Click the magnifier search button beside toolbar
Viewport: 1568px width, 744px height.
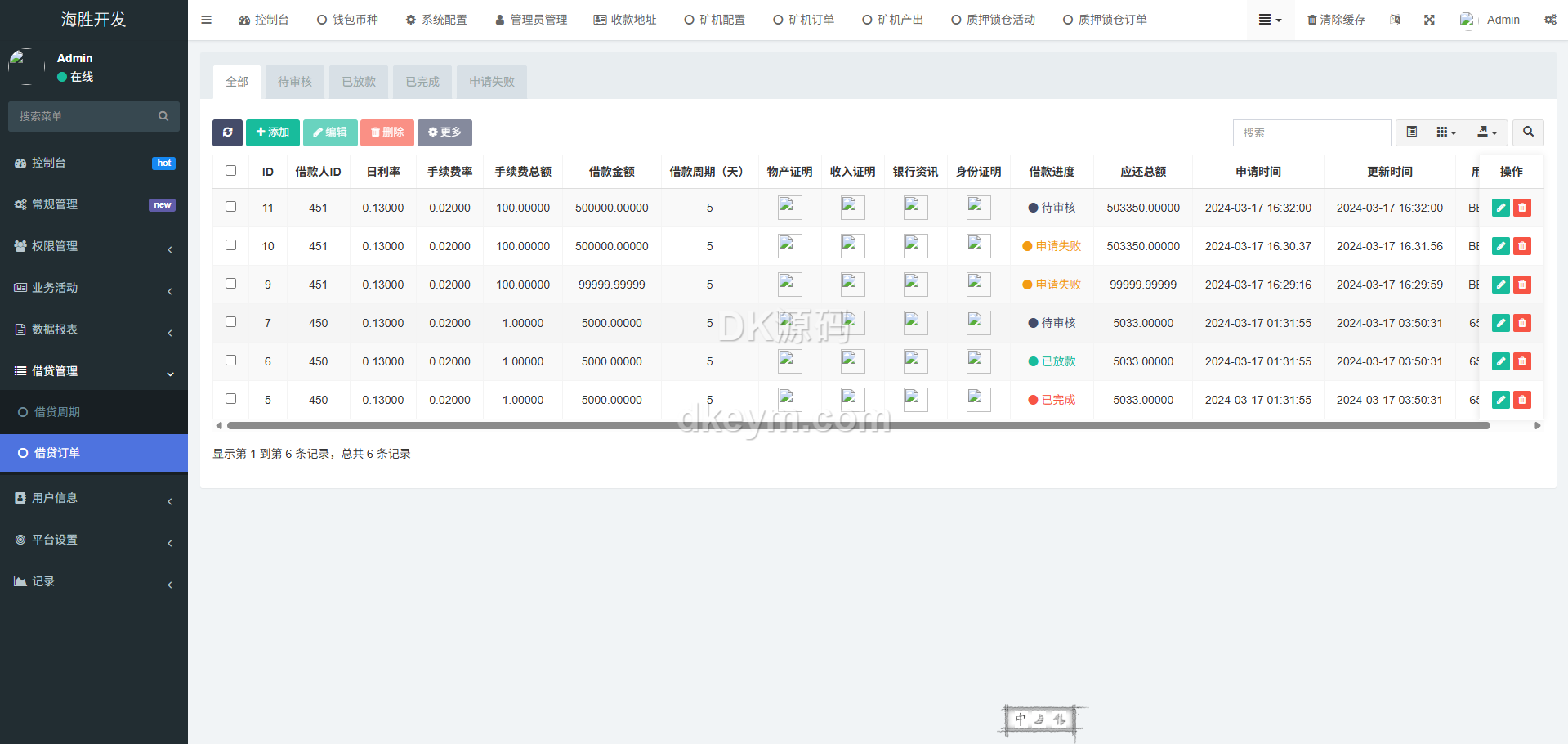pyautogui.click(x=1528, y=132)
